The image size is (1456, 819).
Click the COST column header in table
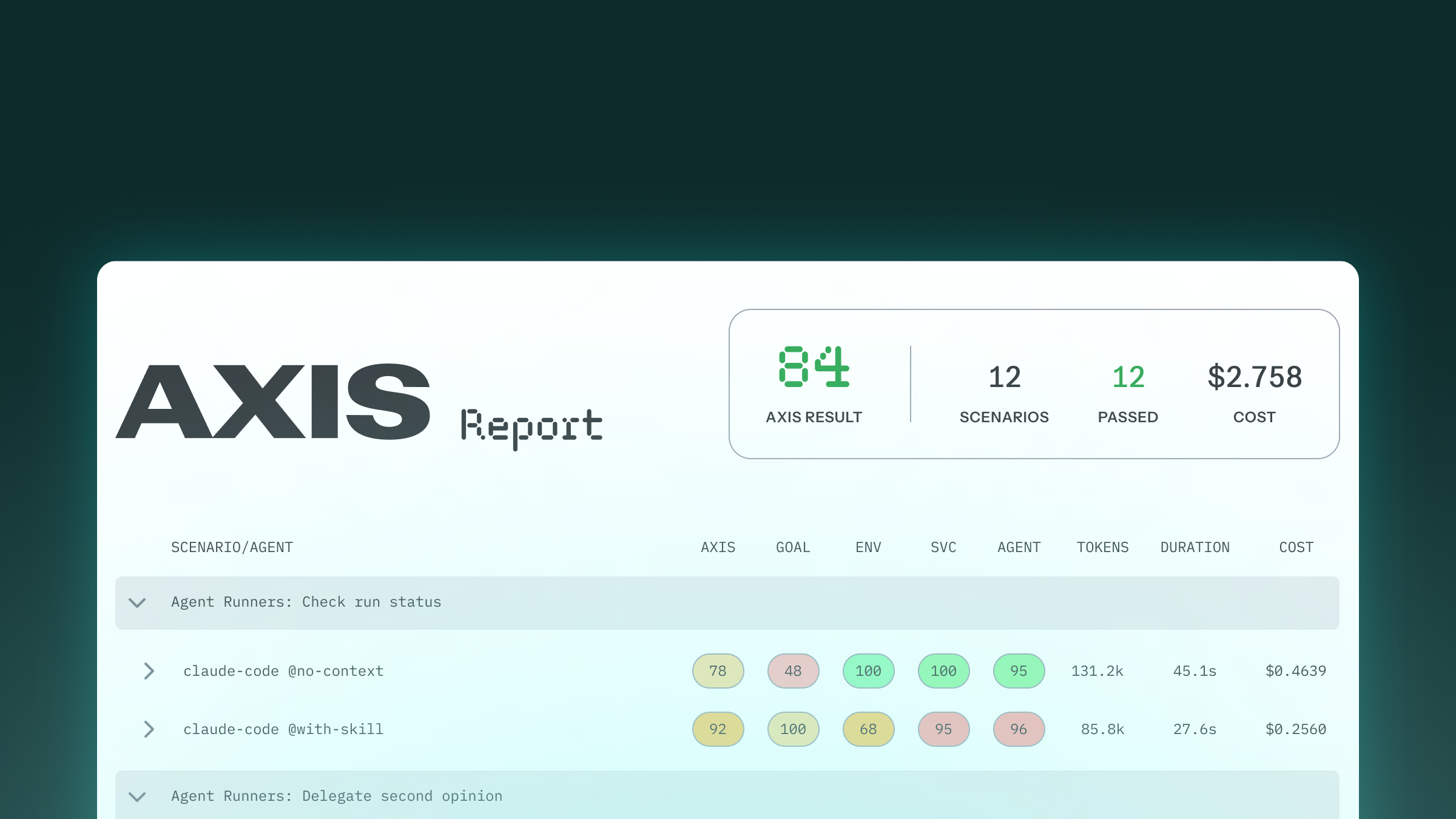click(x=1296, y=547)
